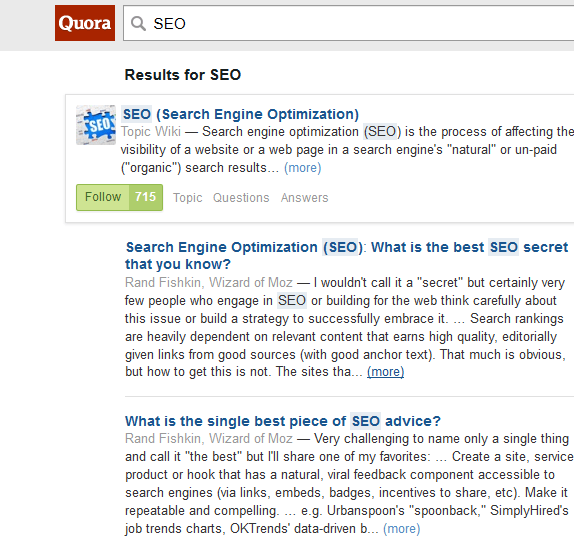This screenshot has width=574, height=552.
Task: Switch to the Questions tab
Action: click(x=241, y=198)
